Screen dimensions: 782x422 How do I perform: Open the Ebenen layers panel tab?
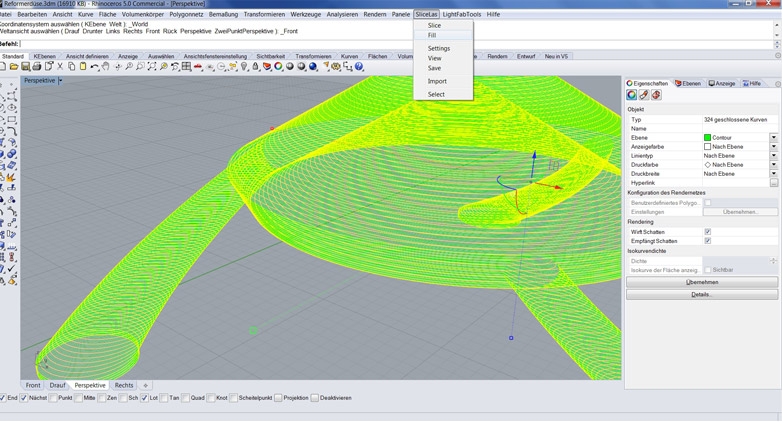click(x=688, y=84)
